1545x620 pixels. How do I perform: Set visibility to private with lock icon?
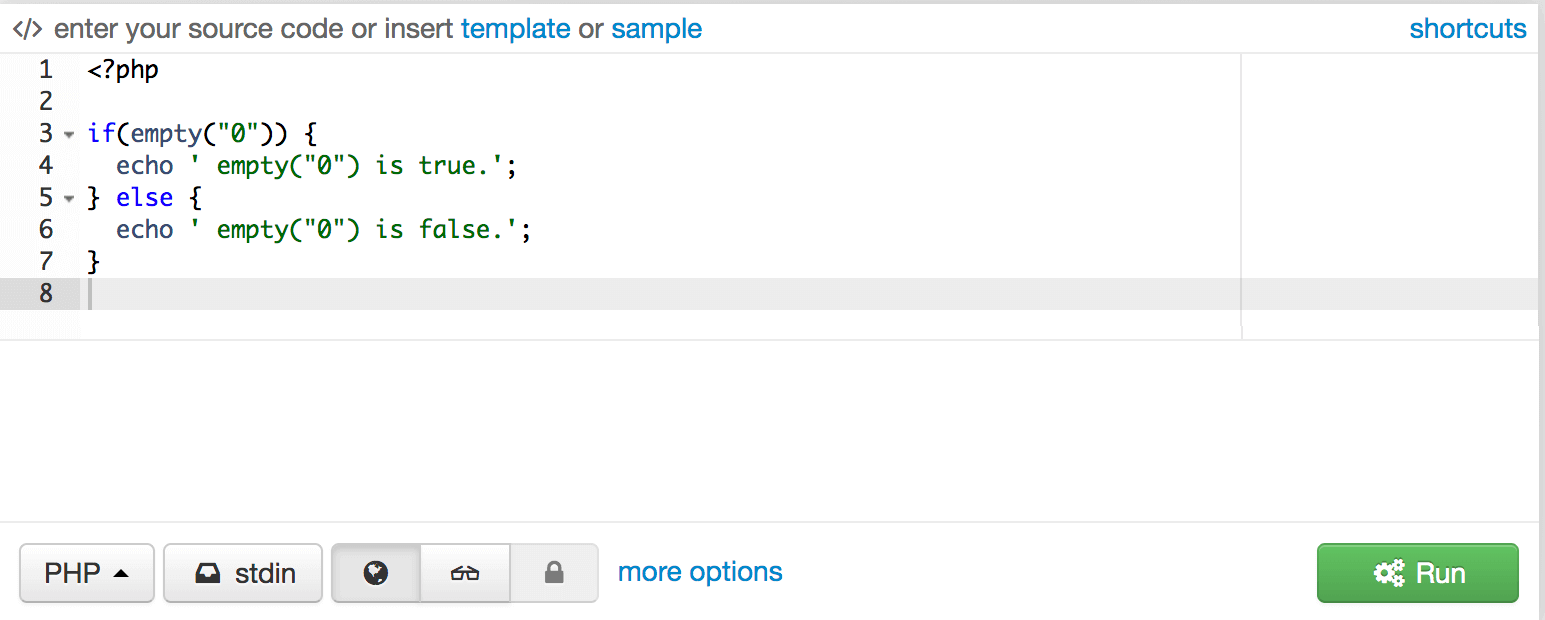coord(554,573)
